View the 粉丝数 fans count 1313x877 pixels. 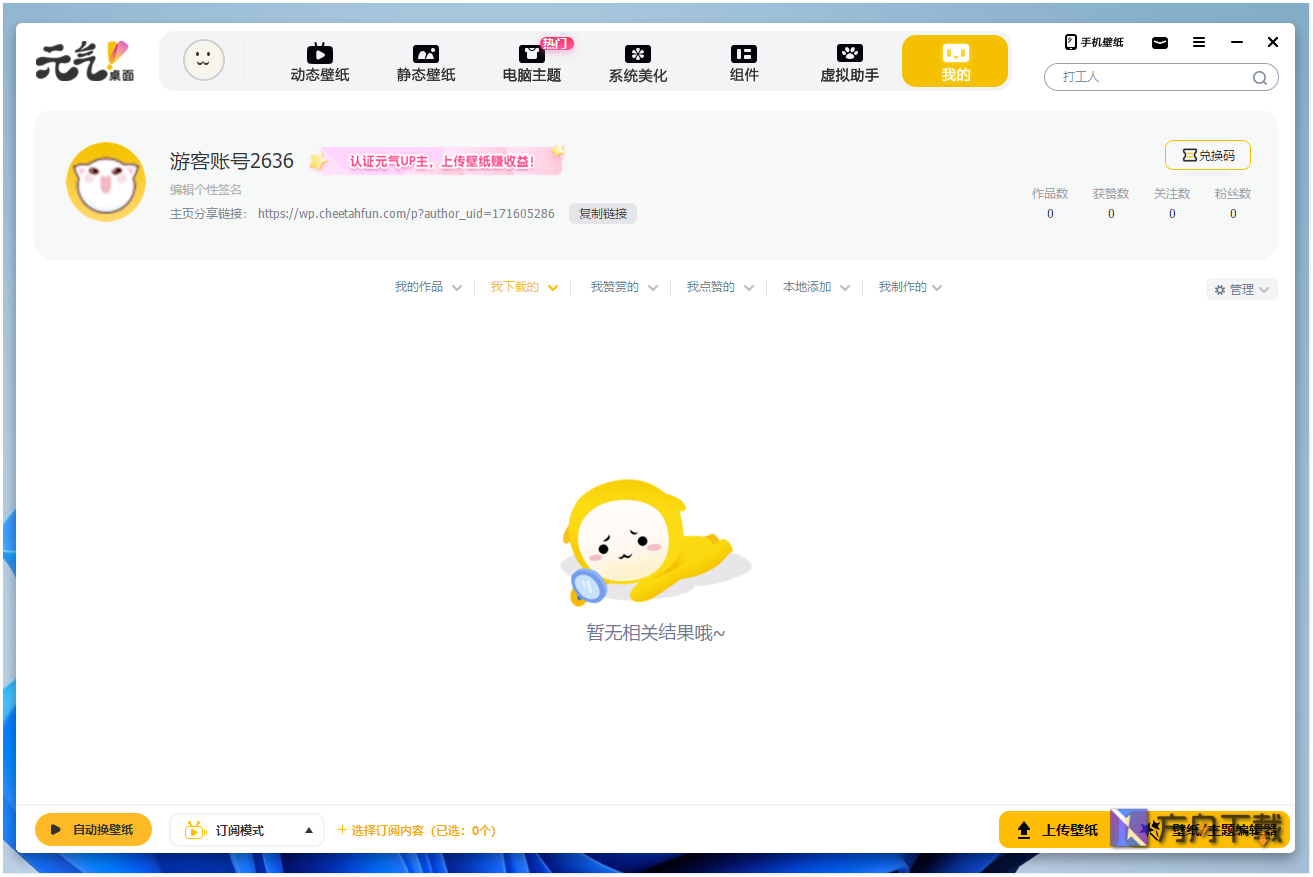click(x=1233, y=203)
